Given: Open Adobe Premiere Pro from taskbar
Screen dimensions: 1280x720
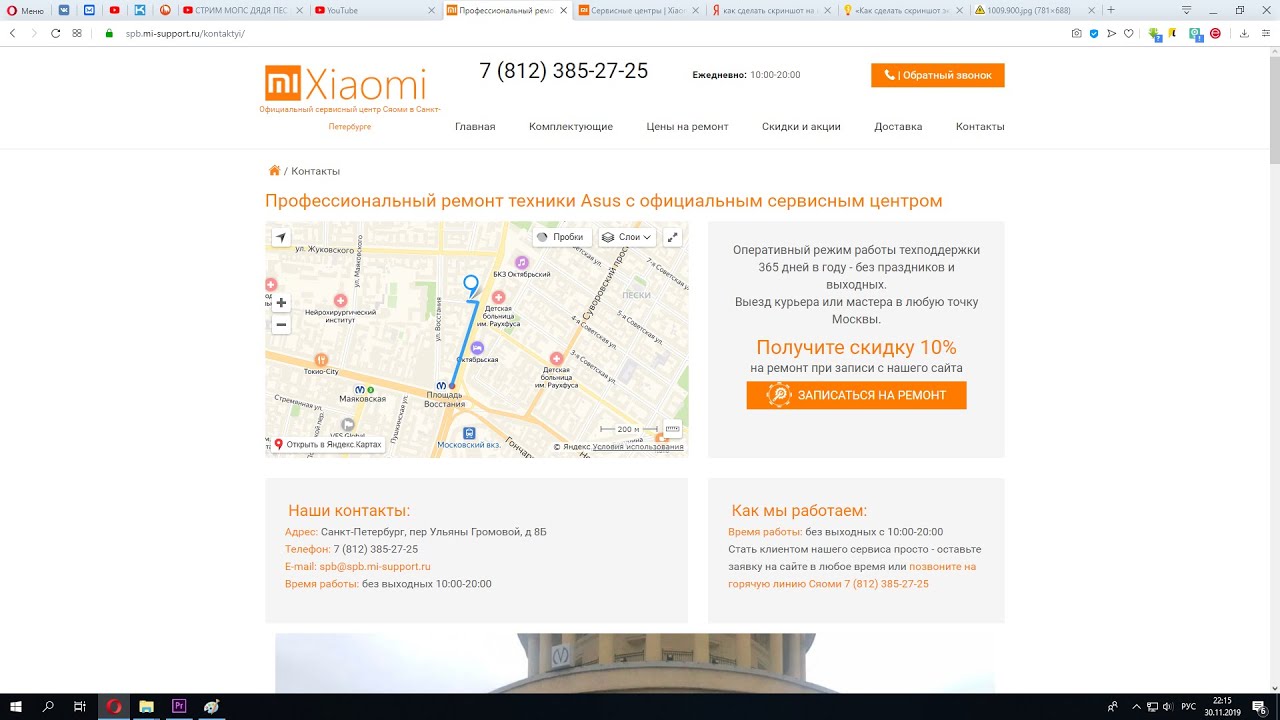Looking at the screenshot, I should [x=179, y=706].
